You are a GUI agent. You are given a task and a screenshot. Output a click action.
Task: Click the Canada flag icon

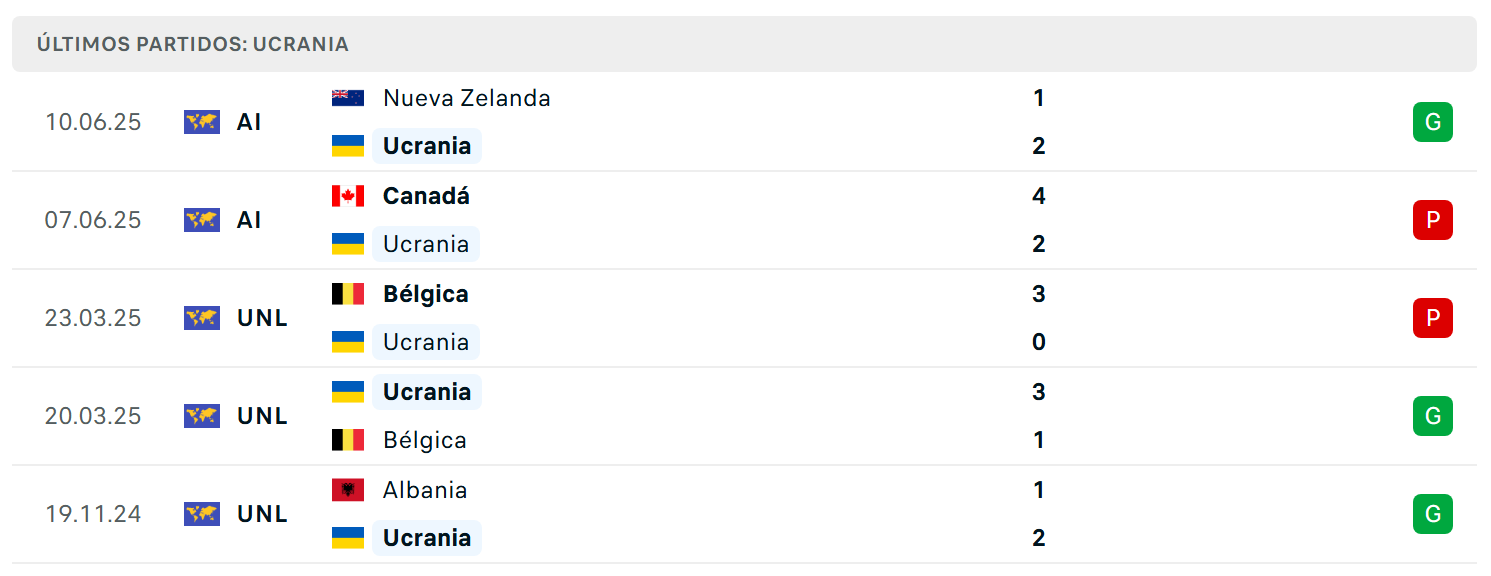coord(348,196)
